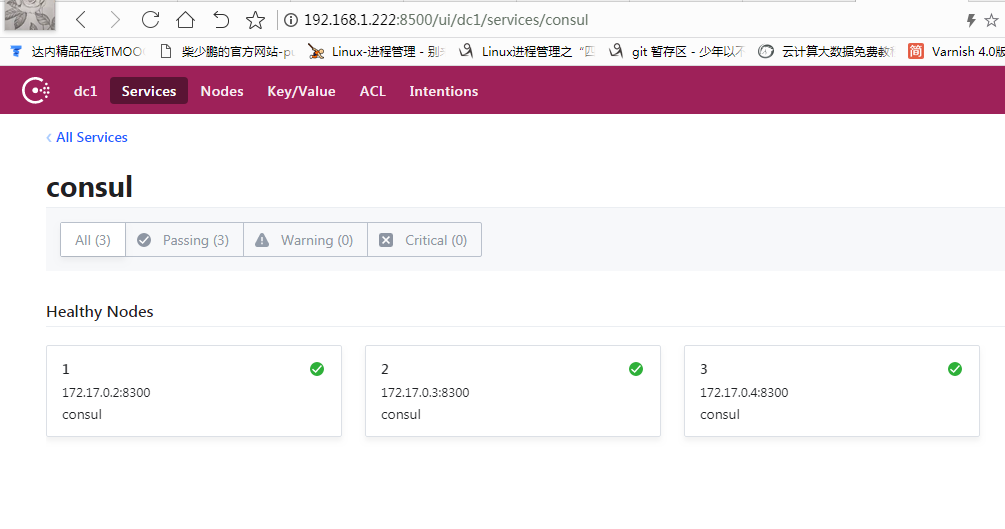Click the Healthy Nodes section label

[100, 312]
